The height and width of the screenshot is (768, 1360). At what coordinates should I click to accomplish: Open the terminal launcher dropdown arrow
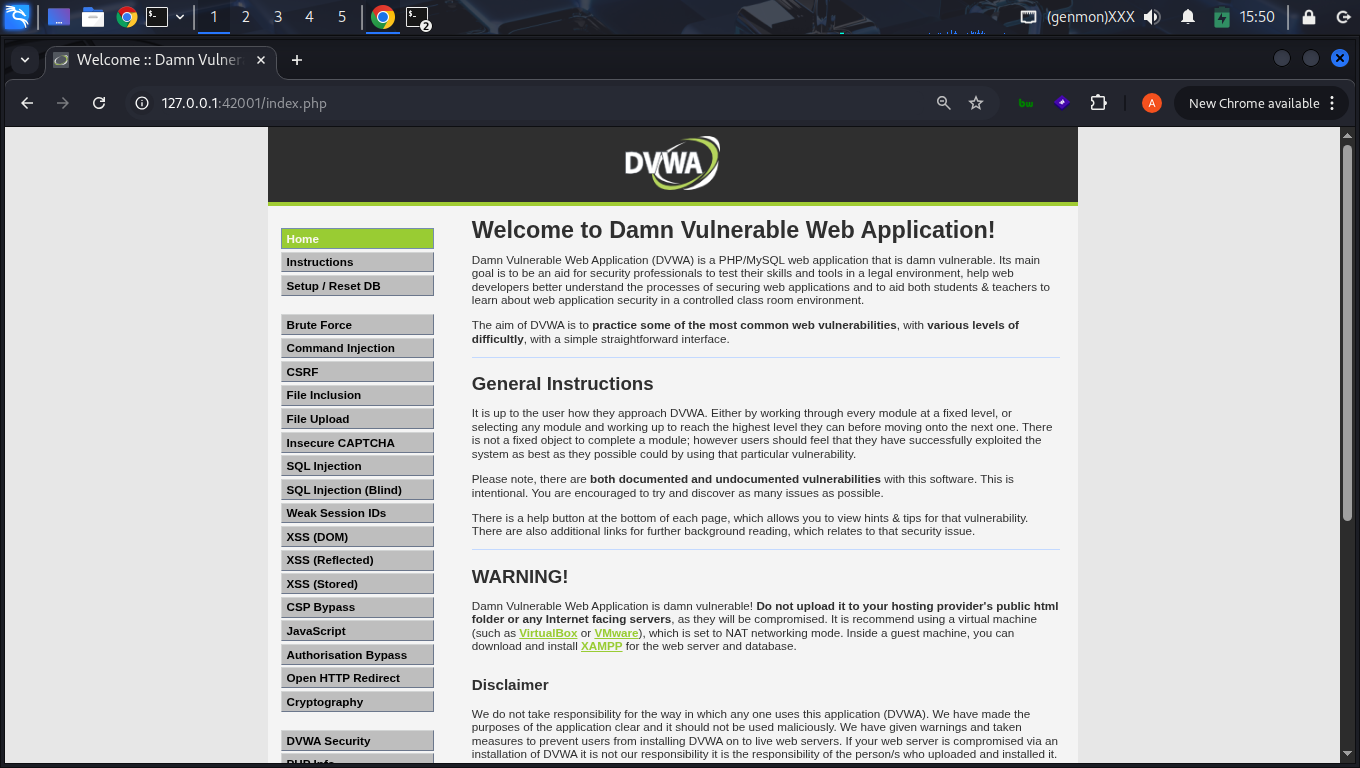coord(180,17)
